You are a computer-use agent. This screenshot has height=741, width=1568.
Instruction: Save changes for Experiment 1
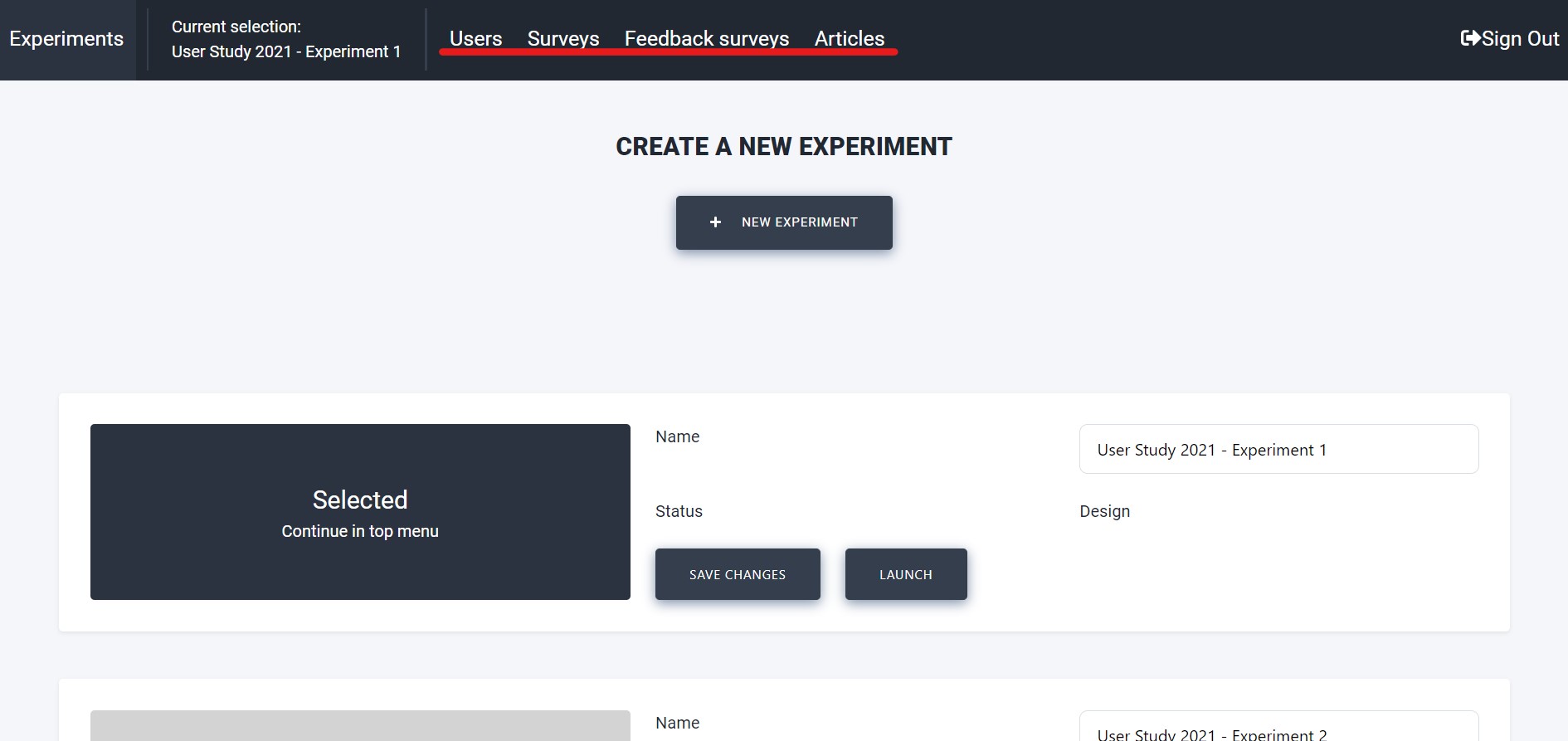pos(738,574)
